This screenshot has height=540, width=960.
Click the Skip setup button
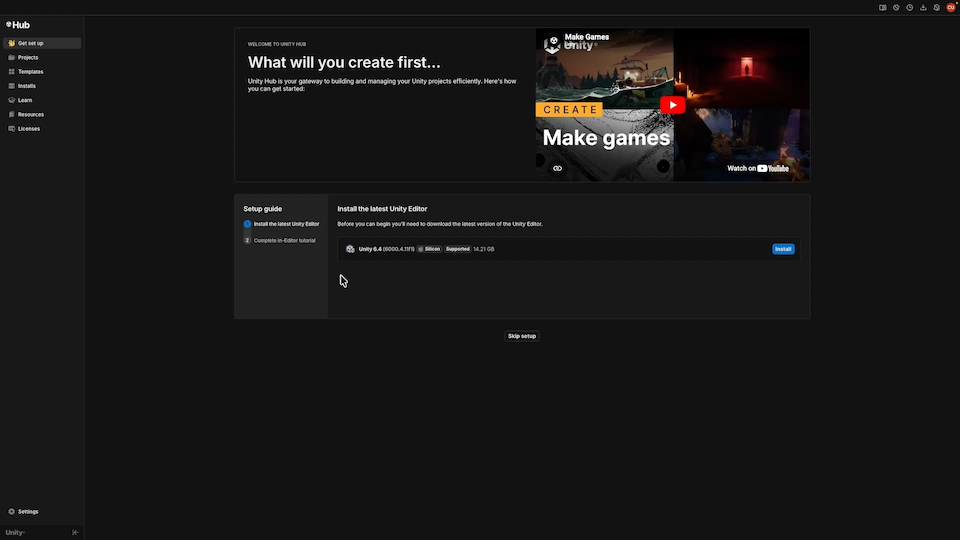pos(522,336)
